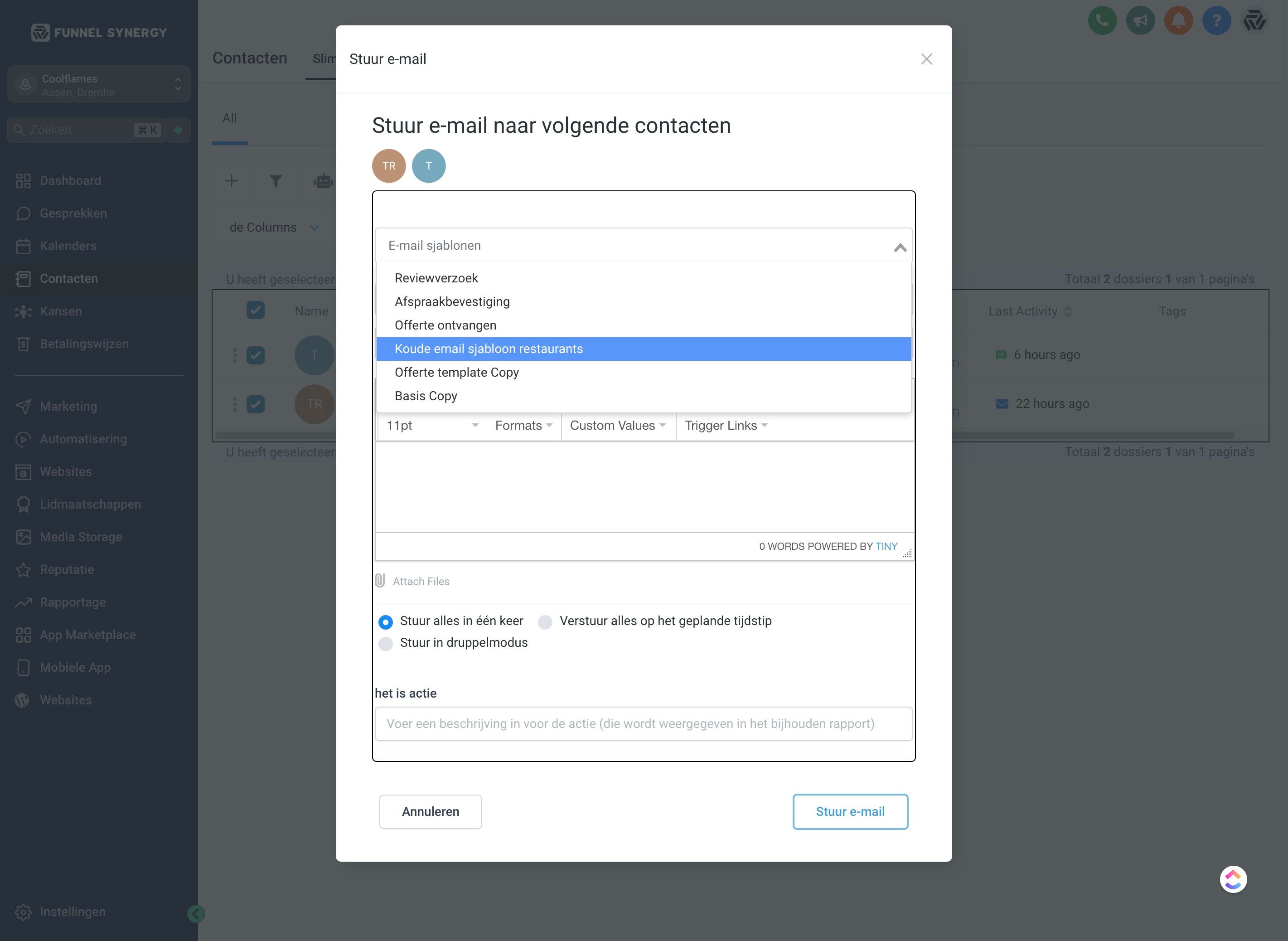Open the orange notifications bell

(1178, 21)
